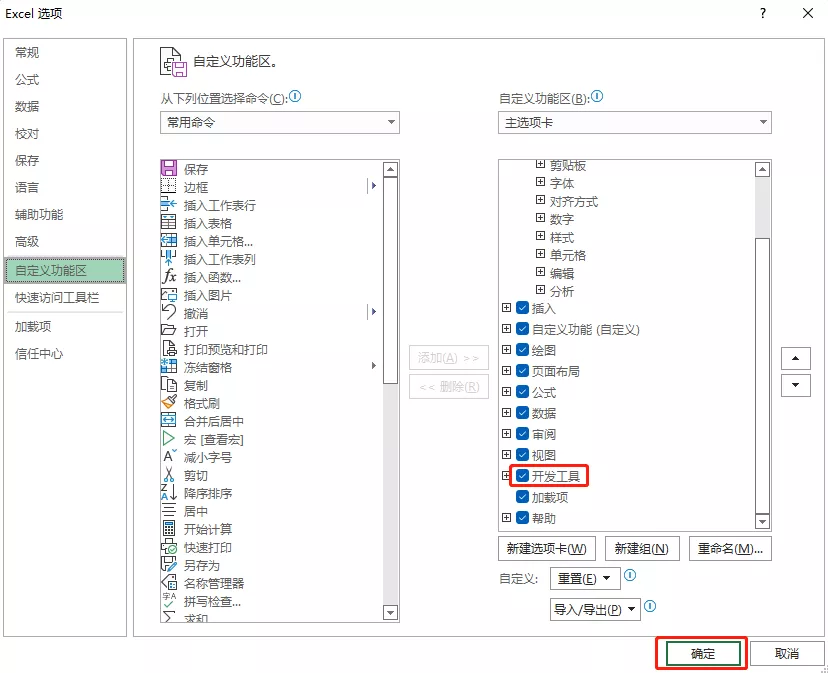Open the 常用命令 dropdown
828x673 pixels.
tap(280, 123)
